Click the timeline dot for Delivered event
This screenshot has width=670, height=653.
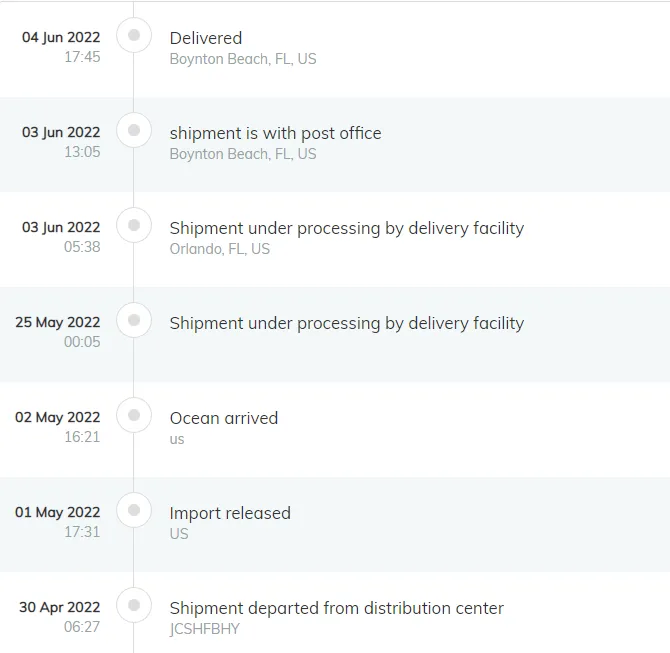tap(134, 35)
